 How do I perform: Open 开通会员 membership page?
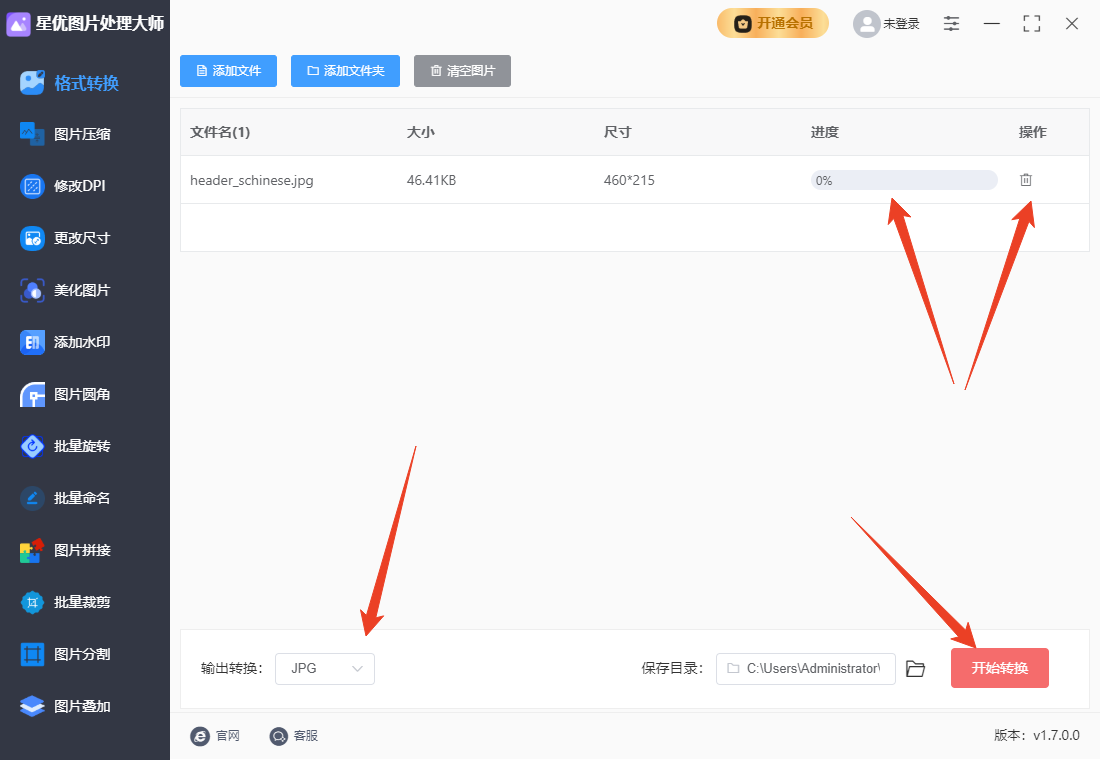tap(773, 22)
